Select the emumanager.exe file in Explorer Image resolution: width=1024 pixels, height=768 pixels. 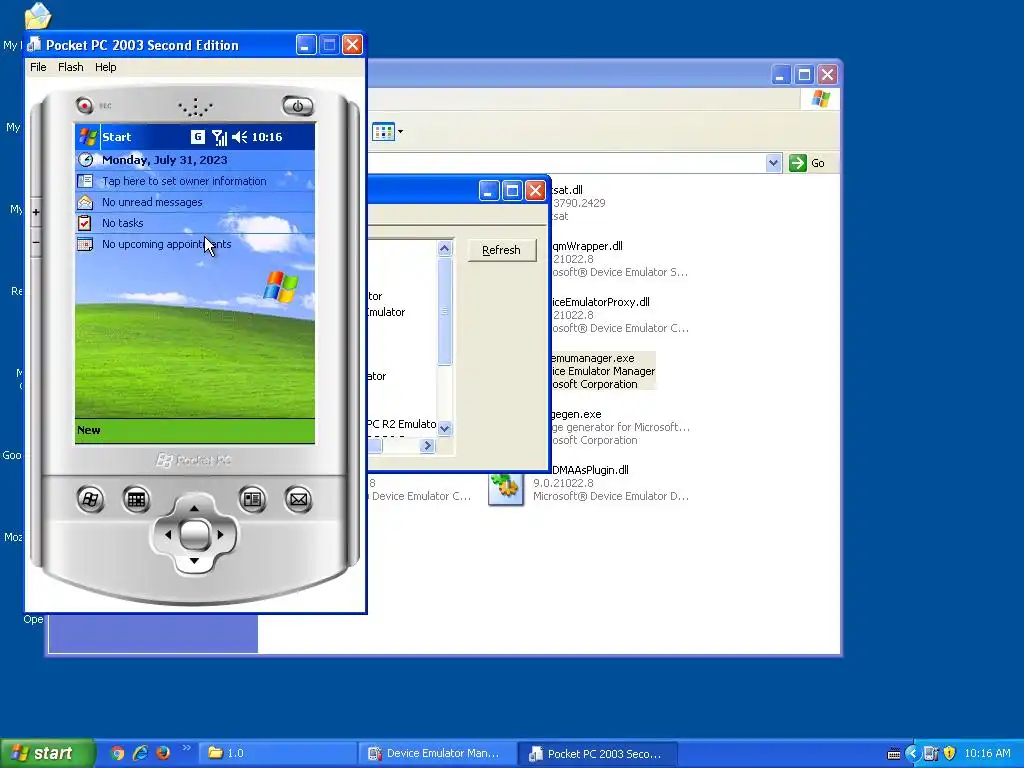coord(602,371)
